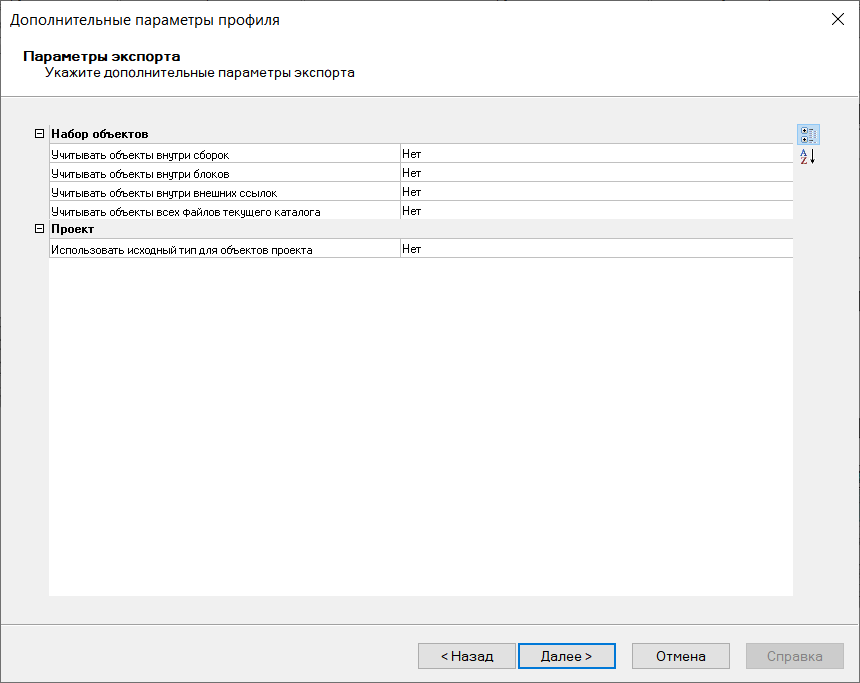Viewport: 860px width, 683px height.
Task: Cancel the wizard with Отмена
Action: (x=681, y=656)
